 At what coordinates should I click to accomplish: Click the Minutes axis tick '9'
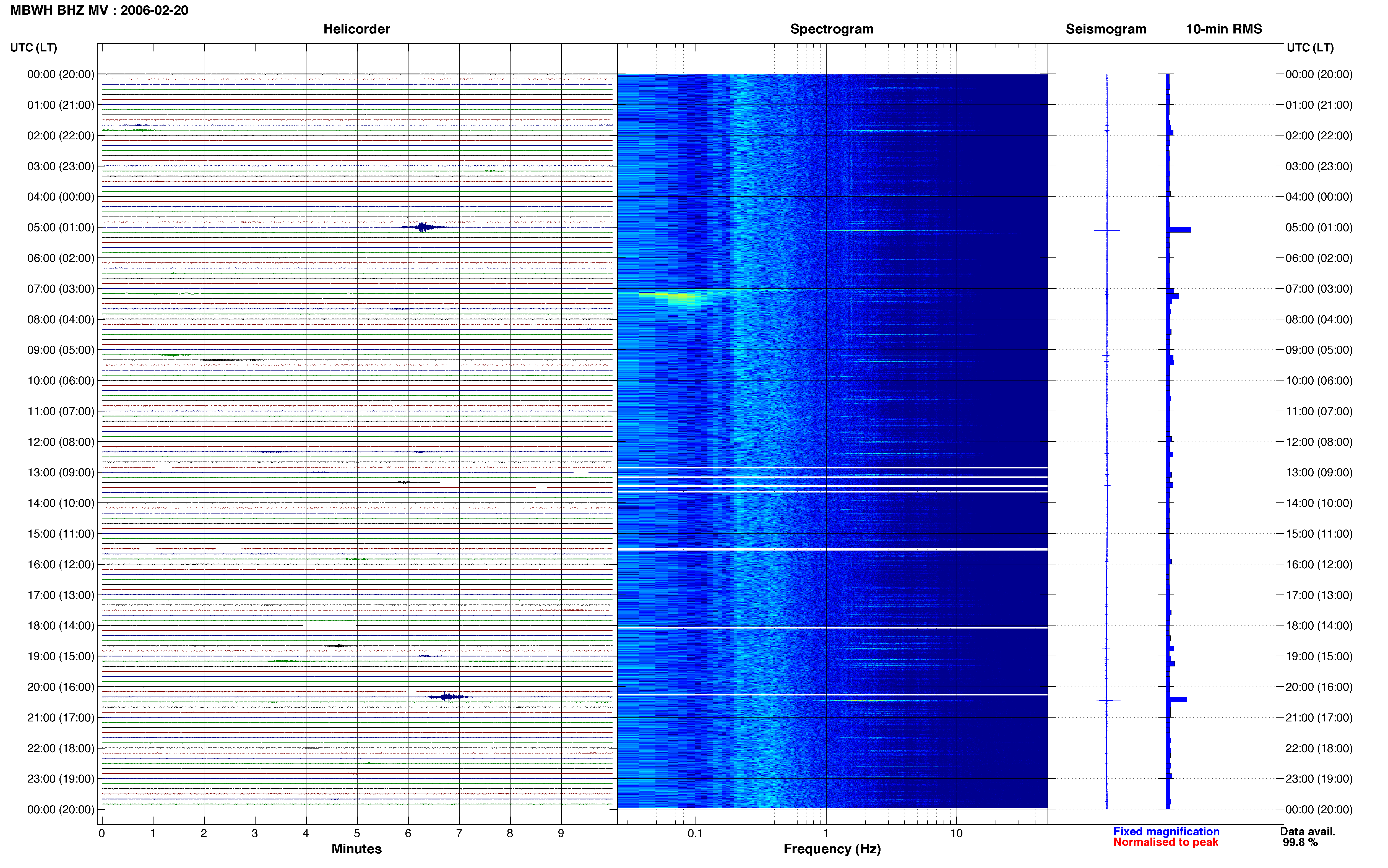561,833
